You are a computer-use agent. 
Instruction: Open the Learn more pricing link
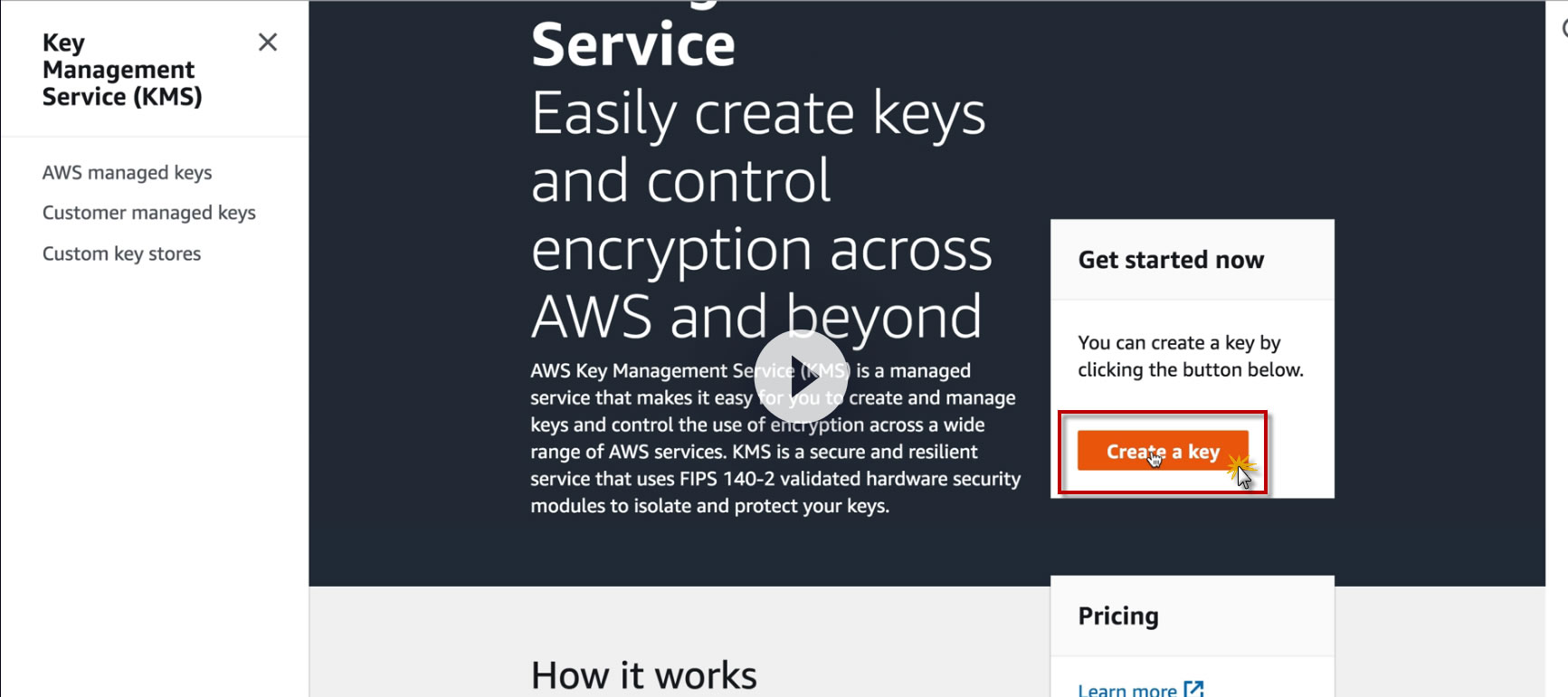coord(1127,691)
